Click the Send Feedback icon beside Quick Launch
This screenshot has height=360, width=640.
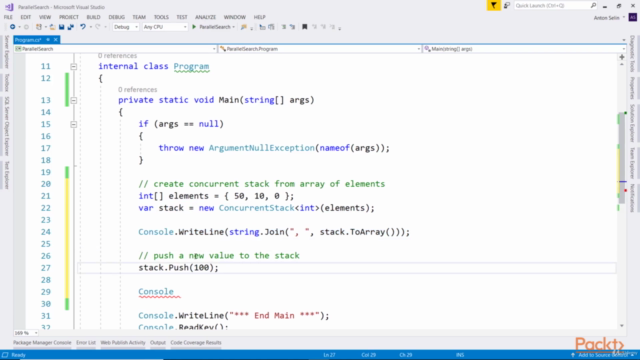click(507, 5)
